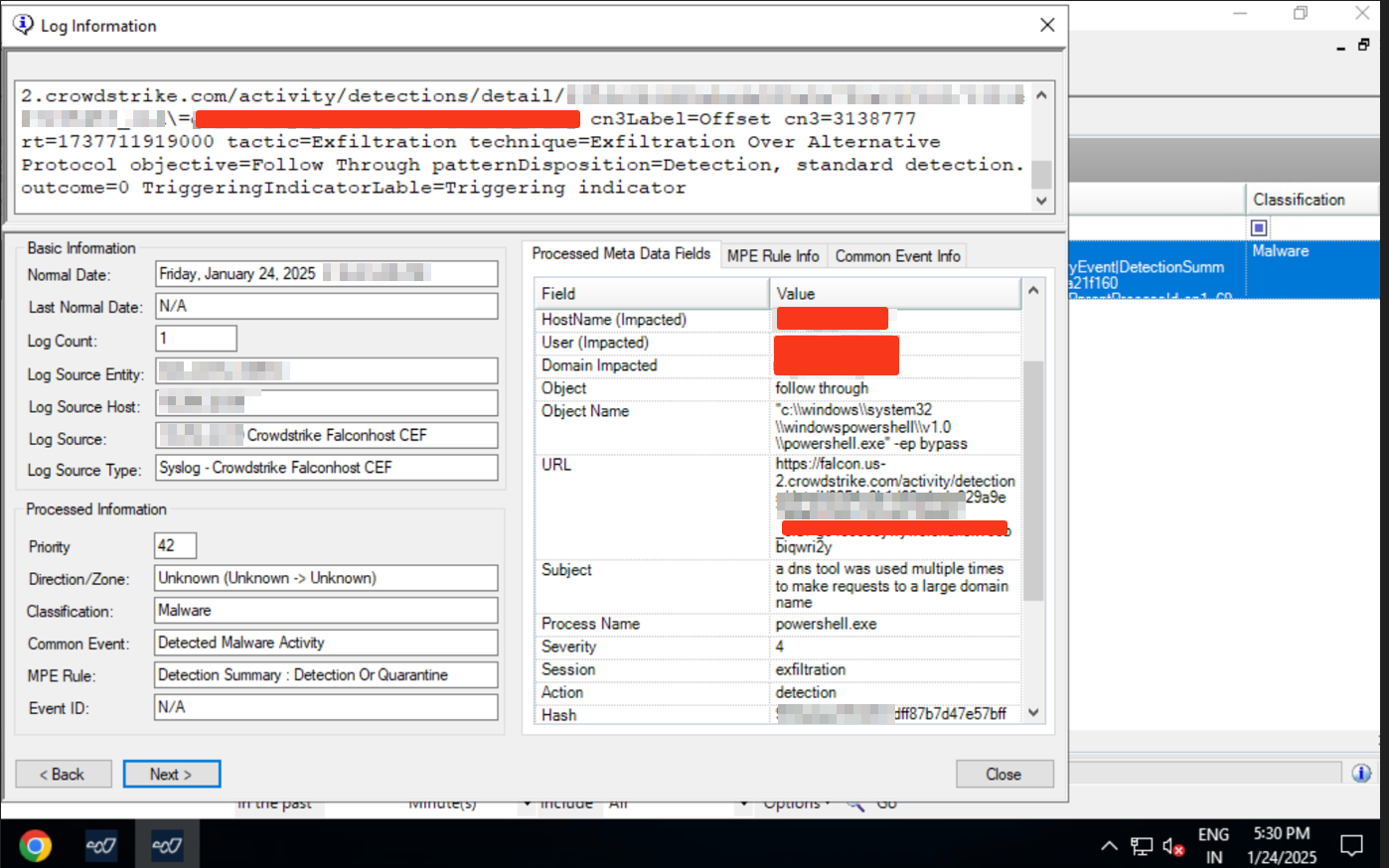Click the Last Normal Date field
1389x868 pixels.
327,306
